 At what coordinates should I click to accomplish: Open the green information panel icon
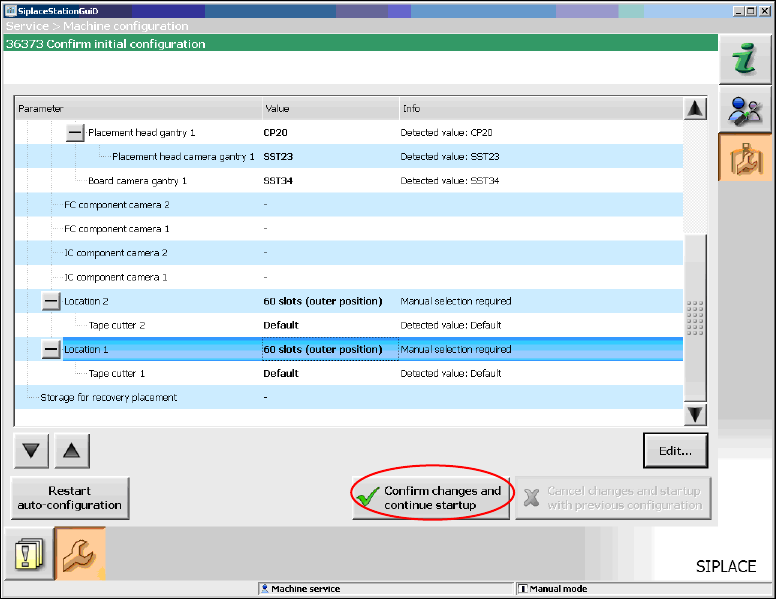[743, 60]
